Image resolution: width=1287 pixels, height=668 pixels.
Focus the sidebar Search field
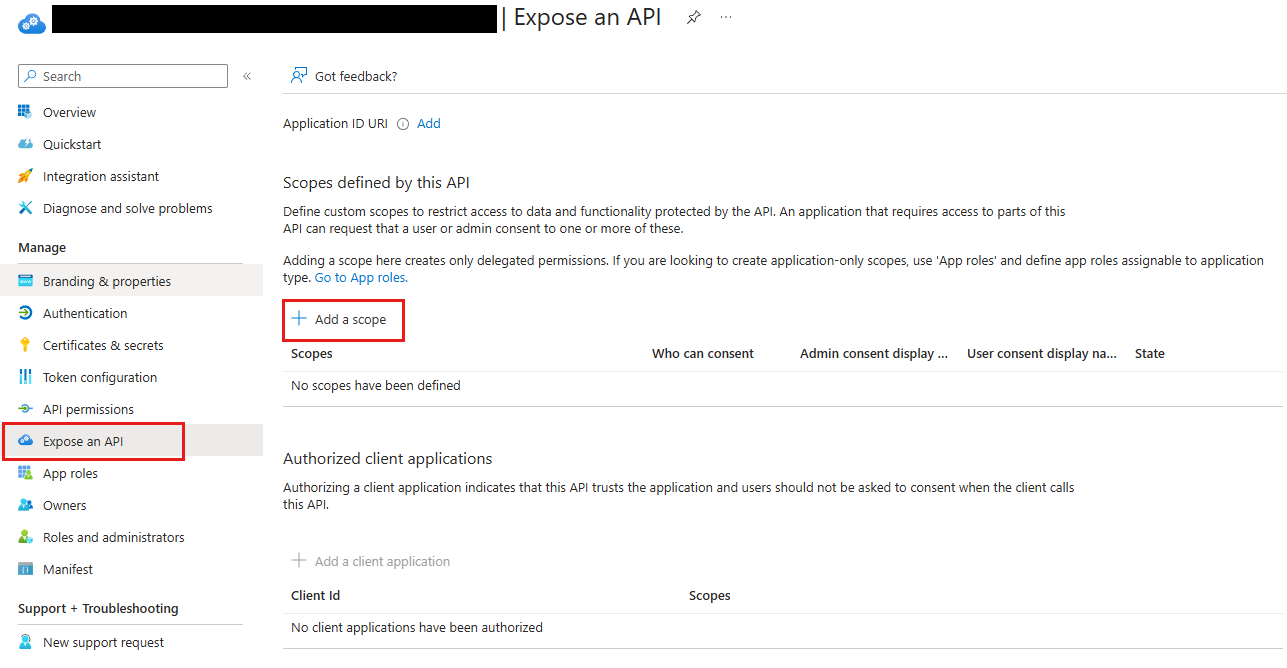pos(130,76)
